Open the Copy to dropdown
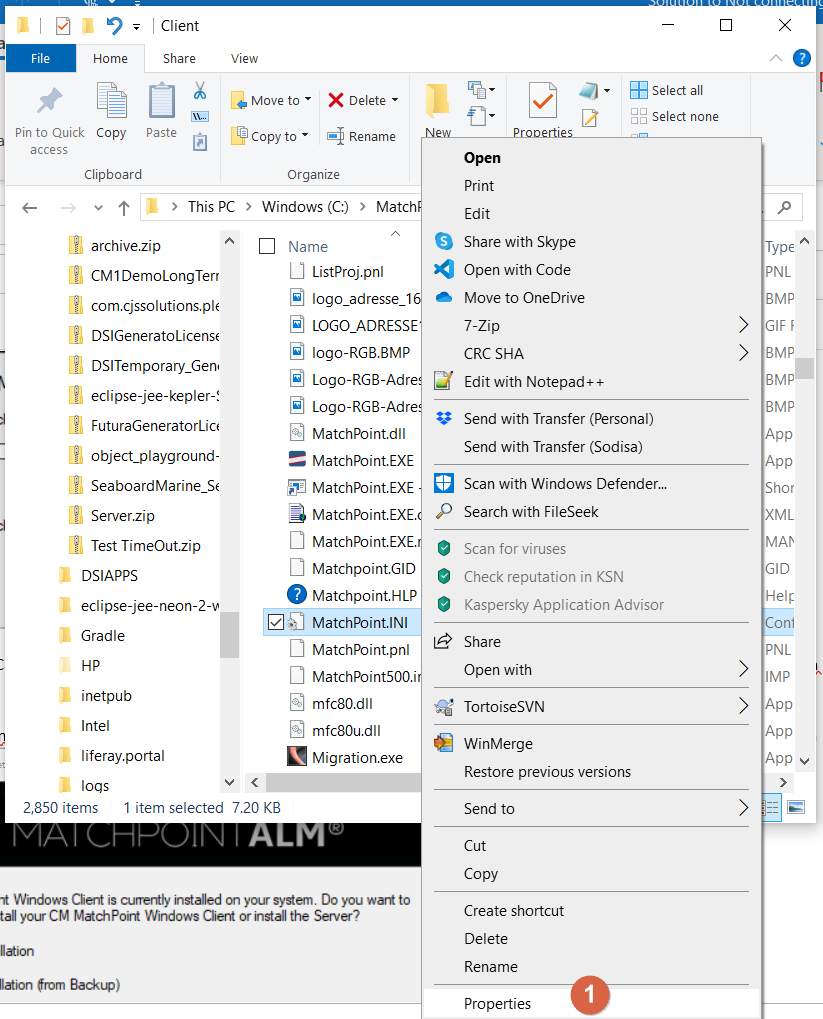Image resolution: width=823 pixels, height=1019 pixels. pos(270,136)
